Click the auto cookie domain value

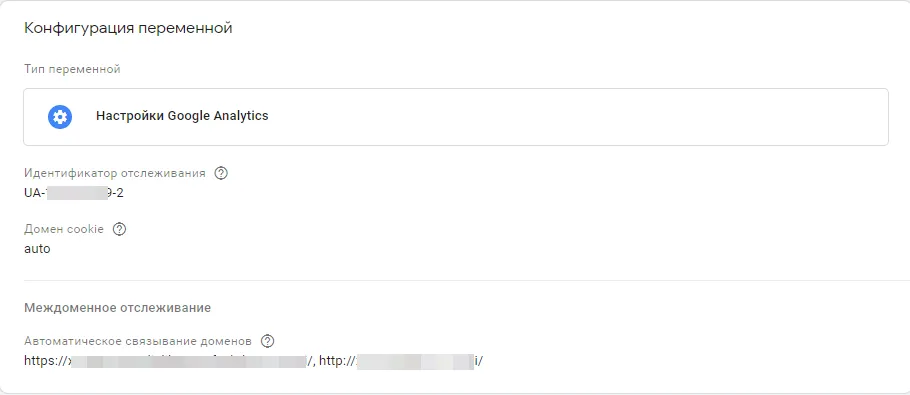pos(37,249)
